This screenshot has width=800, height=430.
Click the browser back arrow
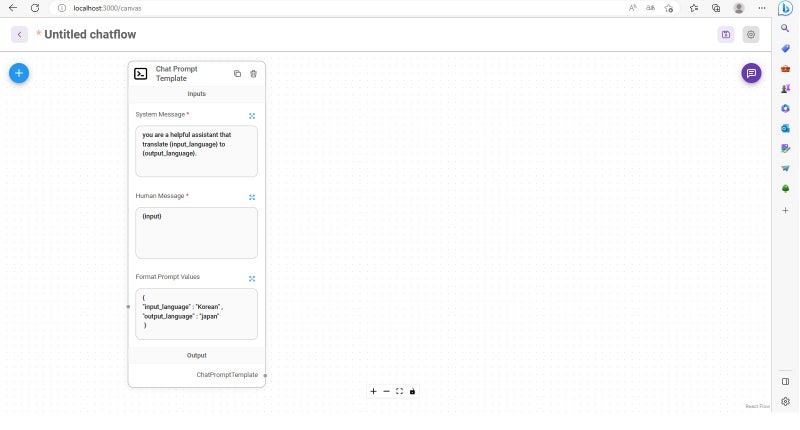pyautogui.click(x=13, y=8)
